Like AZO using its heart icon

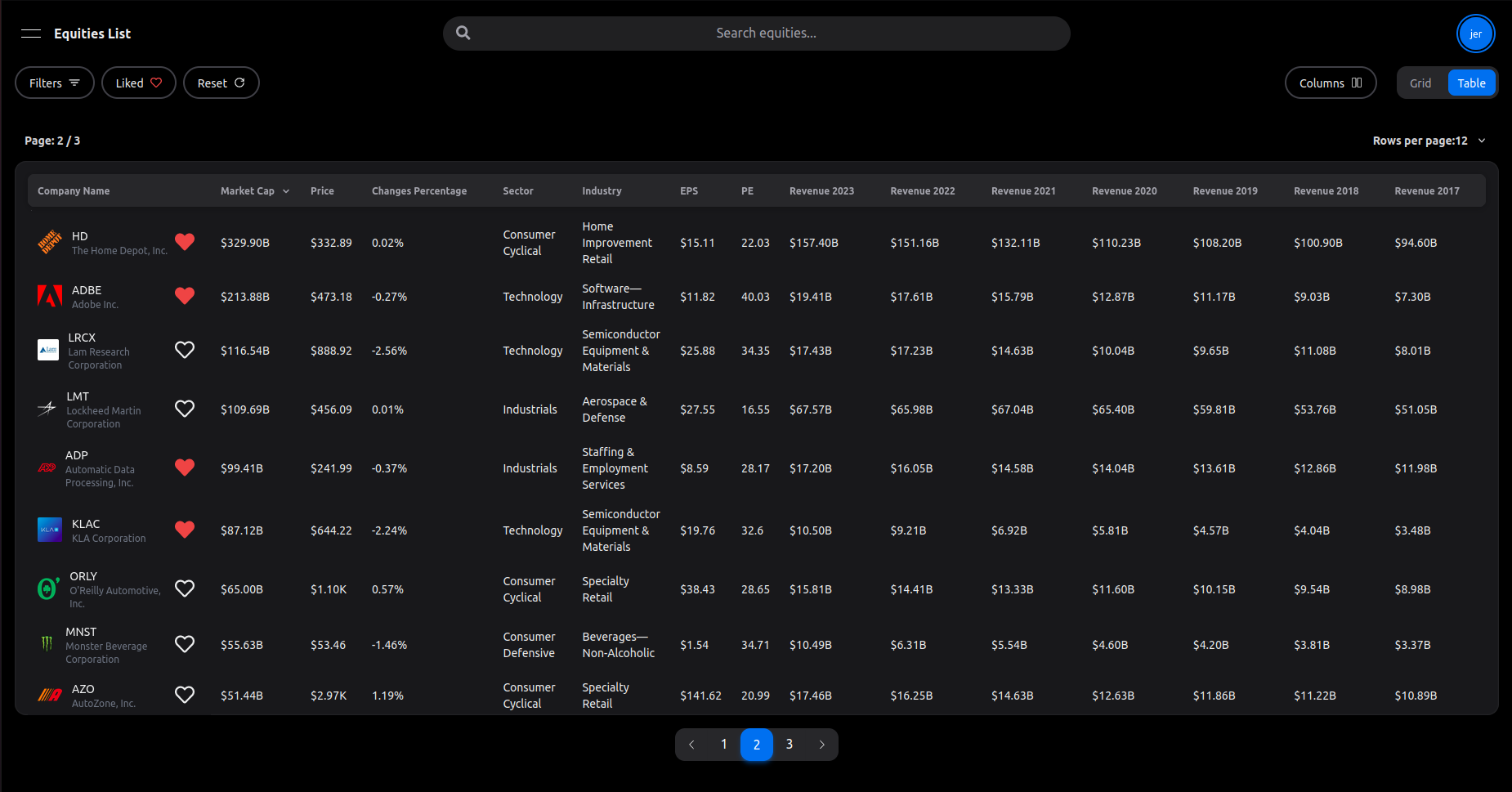185,695
